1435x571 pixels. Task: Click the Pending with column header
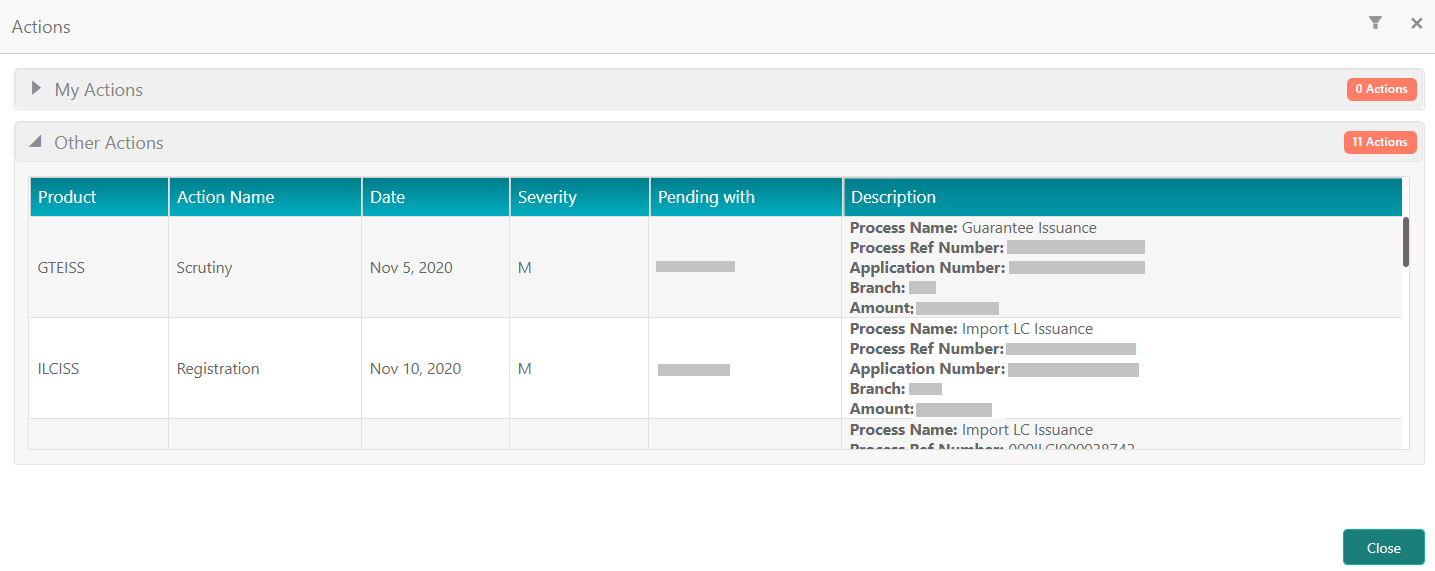(x=746, y=197)
